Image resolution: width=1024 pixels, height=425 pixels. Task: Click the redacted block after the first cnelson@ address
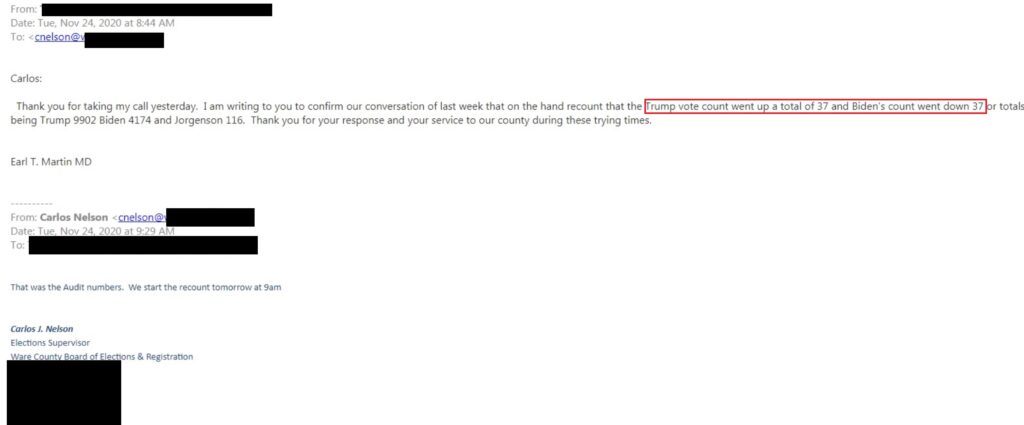124,40
